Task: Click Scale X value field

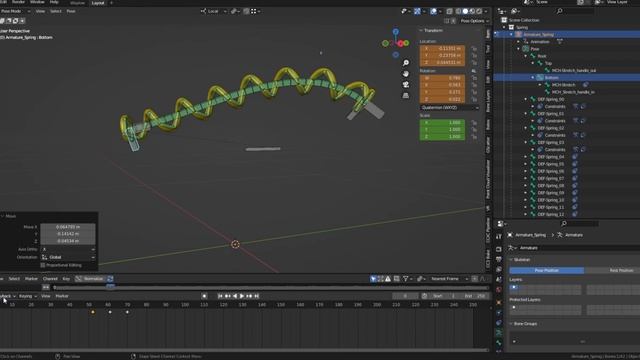Action: (x=442, y=122)
